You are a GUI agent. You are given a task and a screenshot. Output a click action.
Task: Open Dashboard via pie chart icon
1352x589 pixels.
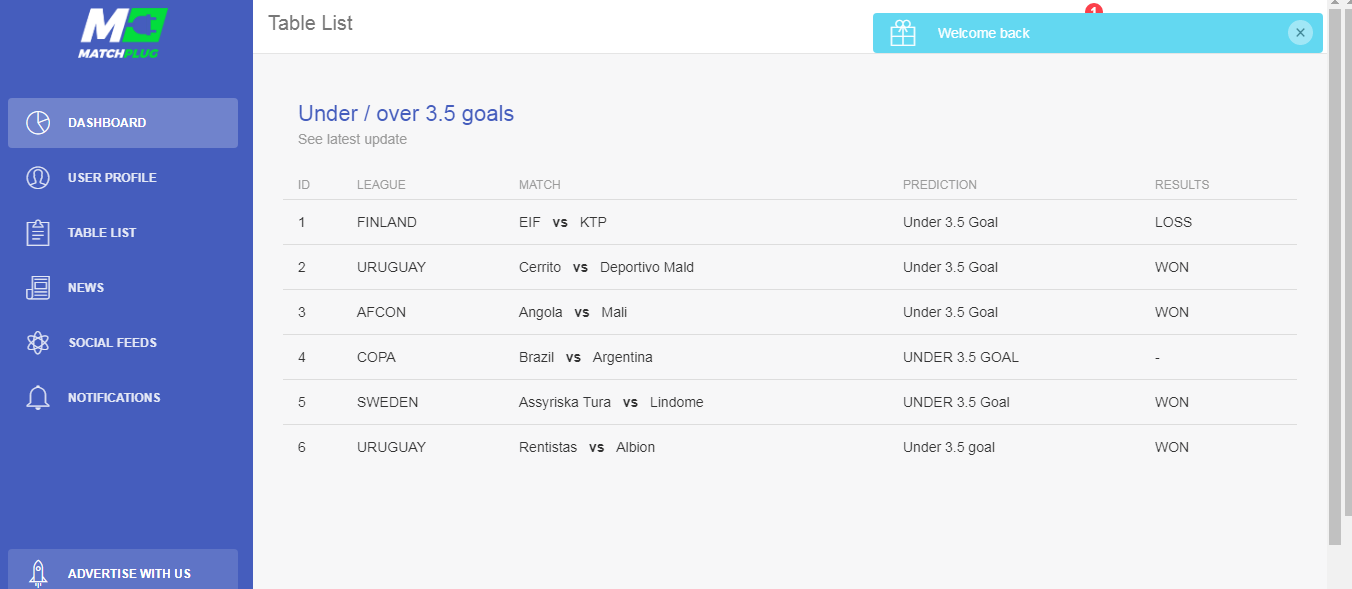click(x=38, y=123)
